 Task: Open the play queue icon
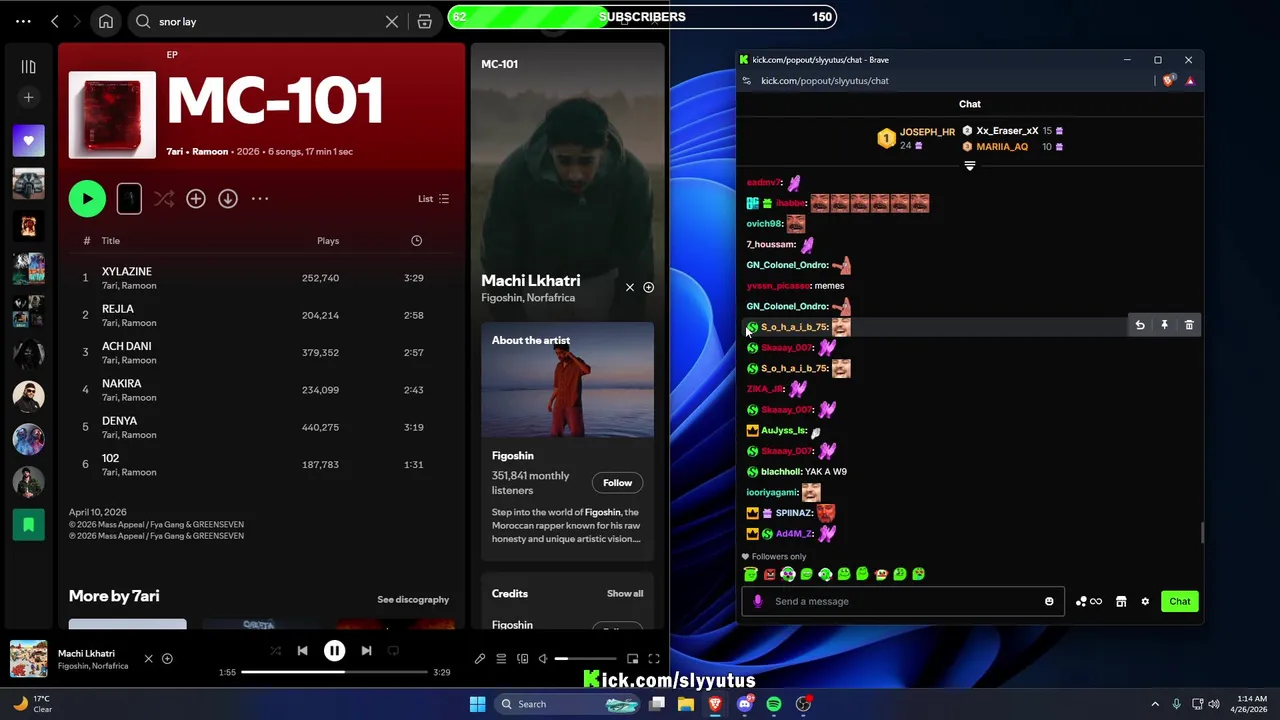(501, 659)
